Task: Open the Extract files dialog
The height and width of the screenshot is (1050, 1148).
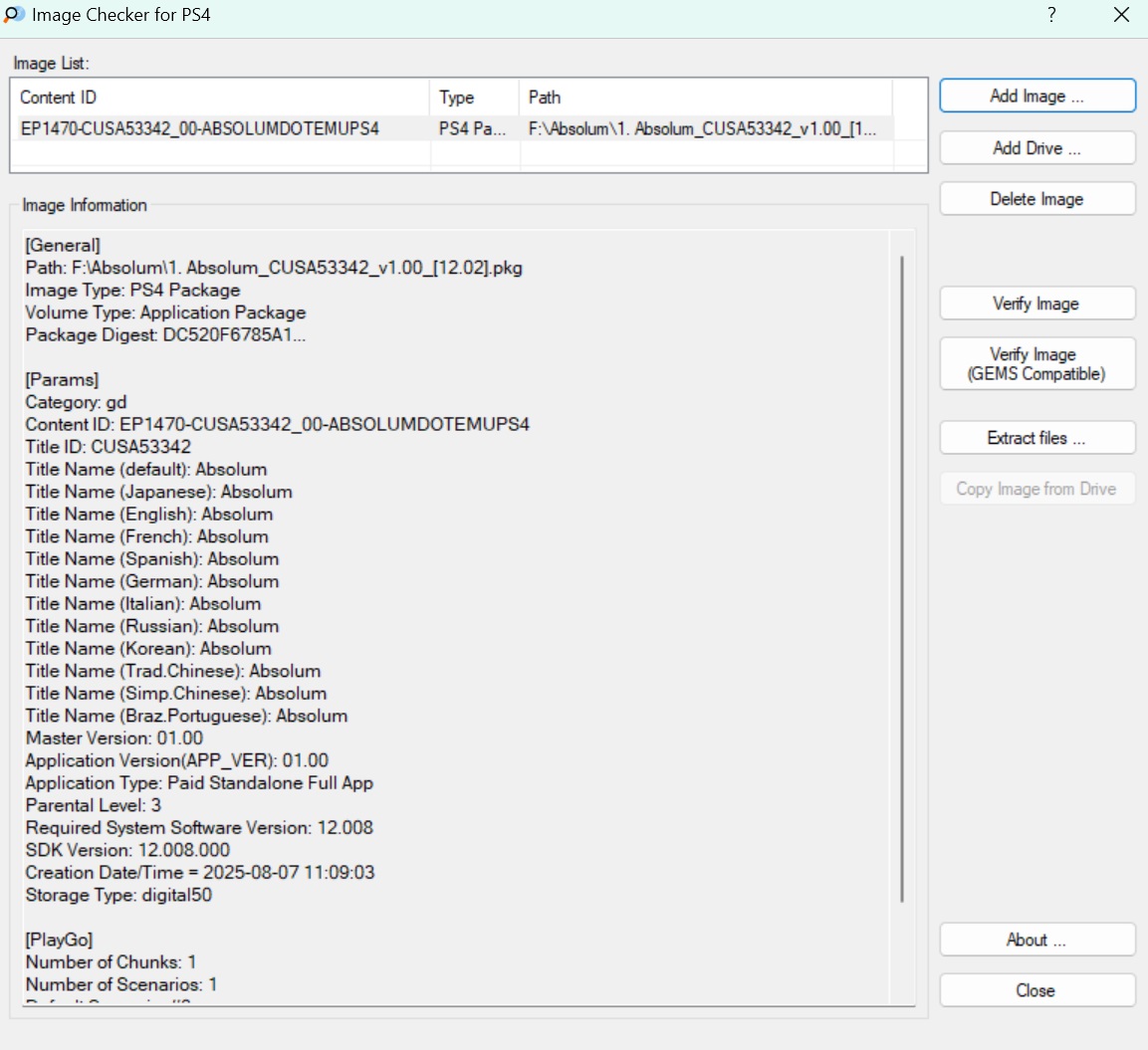Action: pyautogui.click(x=1036, y=438)
